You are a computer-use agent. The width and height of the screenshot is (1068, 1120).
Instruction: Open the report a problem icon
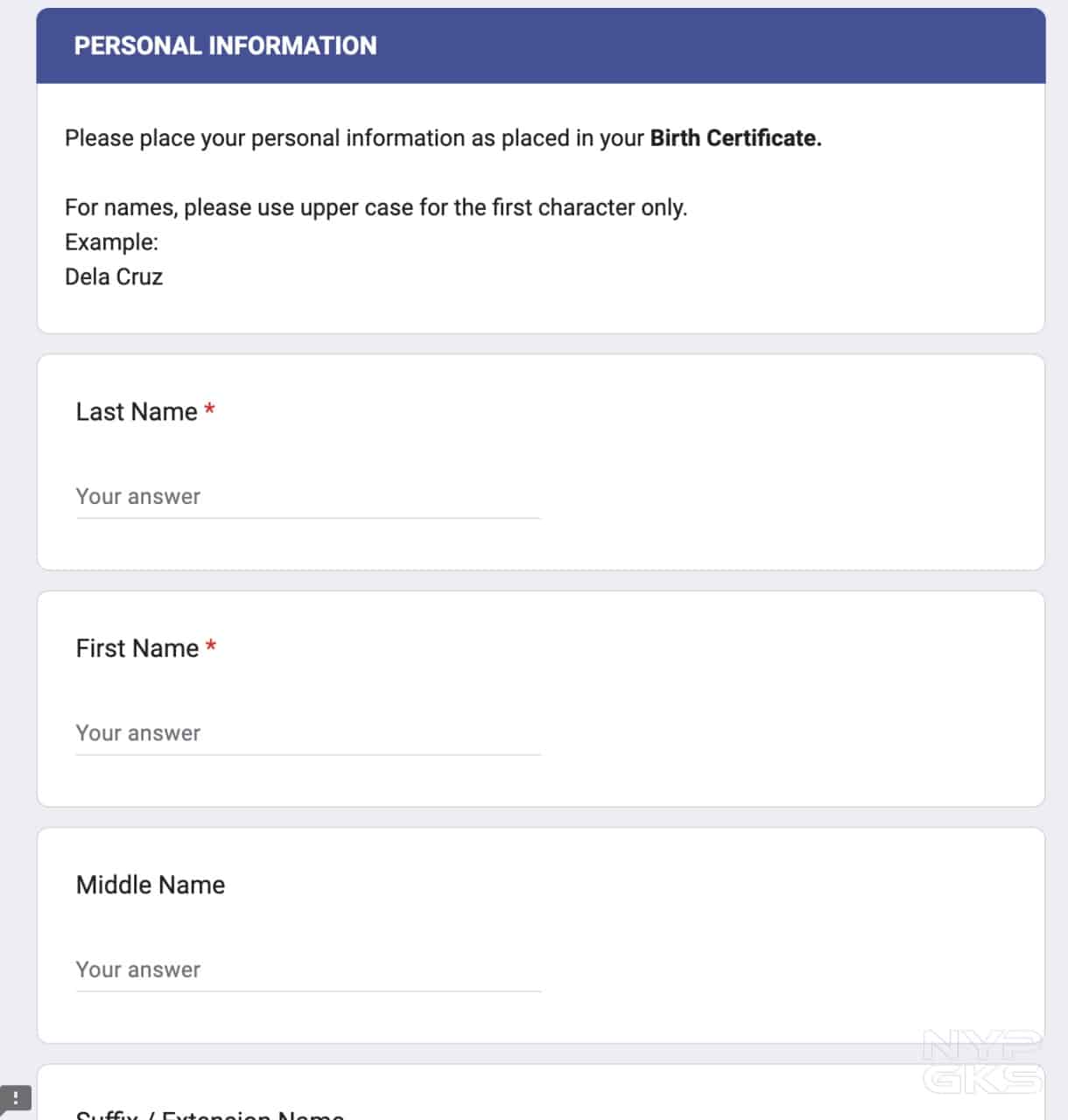click(15, 1098)
